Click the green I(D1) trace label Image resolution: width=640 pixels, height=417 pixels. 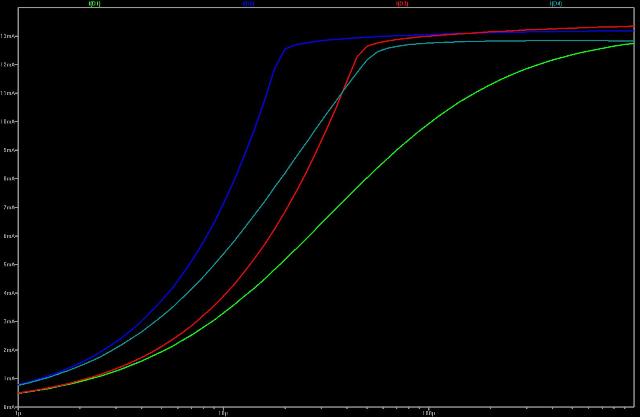pos(96,4)
